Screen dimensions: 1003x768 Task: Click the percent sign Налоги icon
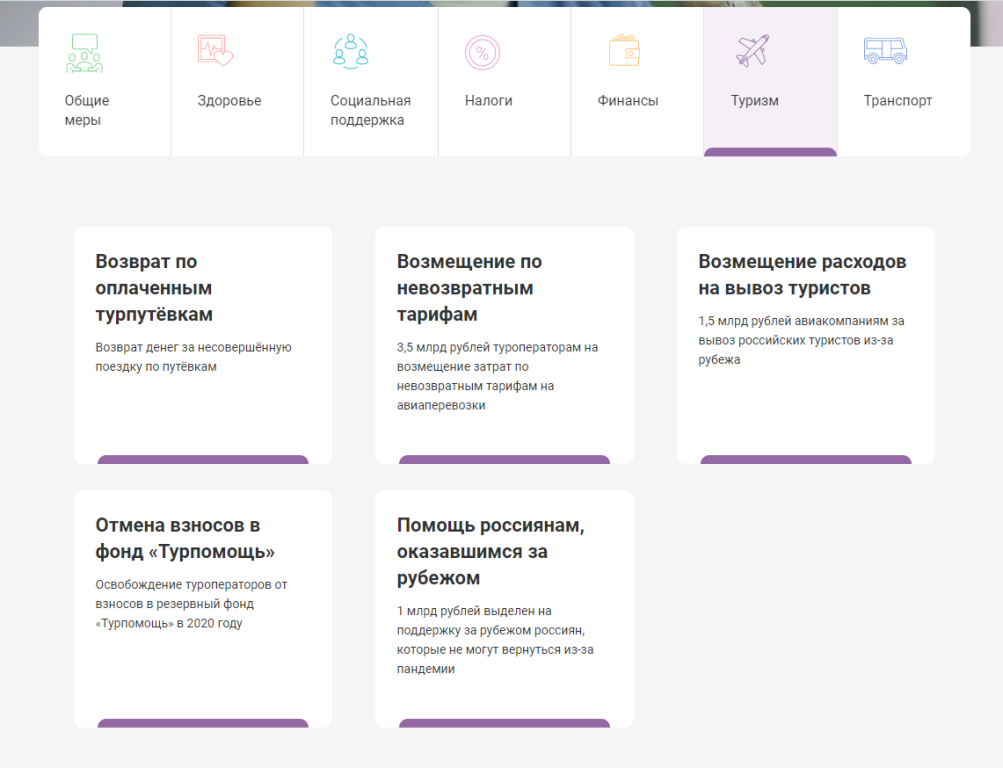483,52
